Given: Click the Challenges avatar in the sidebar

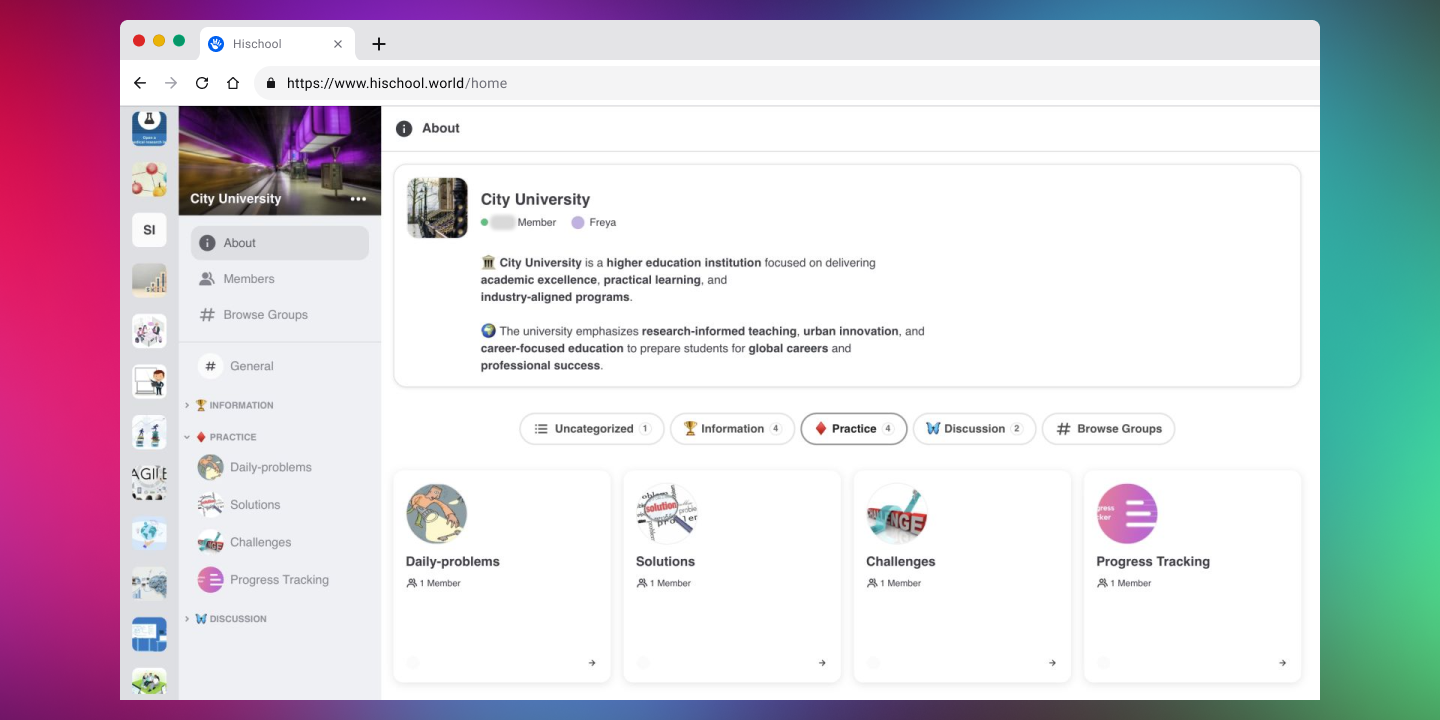Looking at the screenshot, I should pyautogui.click(x=210, y=542).
